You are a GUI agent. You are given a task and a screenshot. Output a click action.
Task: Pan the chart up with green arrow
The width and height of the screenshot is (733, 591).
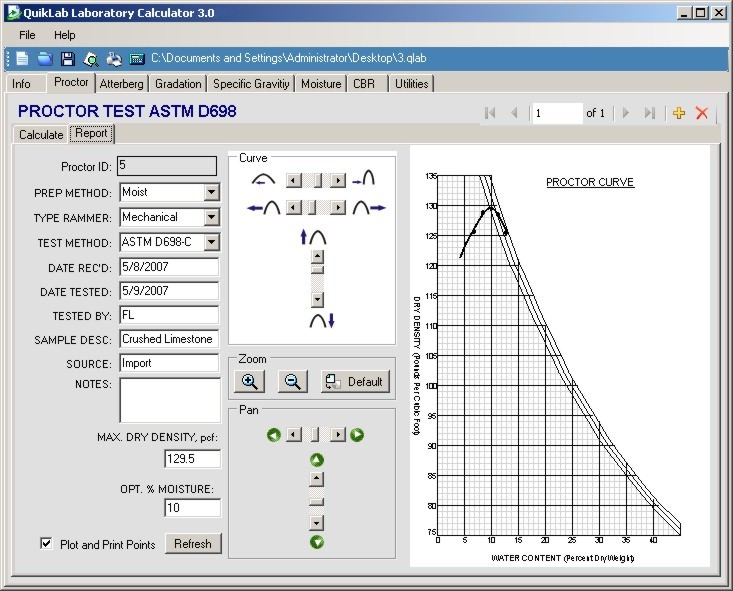tap(316, 460)
